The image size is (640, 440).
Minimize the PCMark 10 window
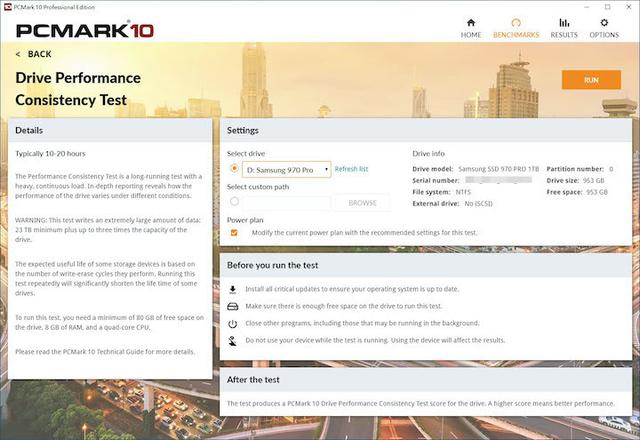point(587,7)
